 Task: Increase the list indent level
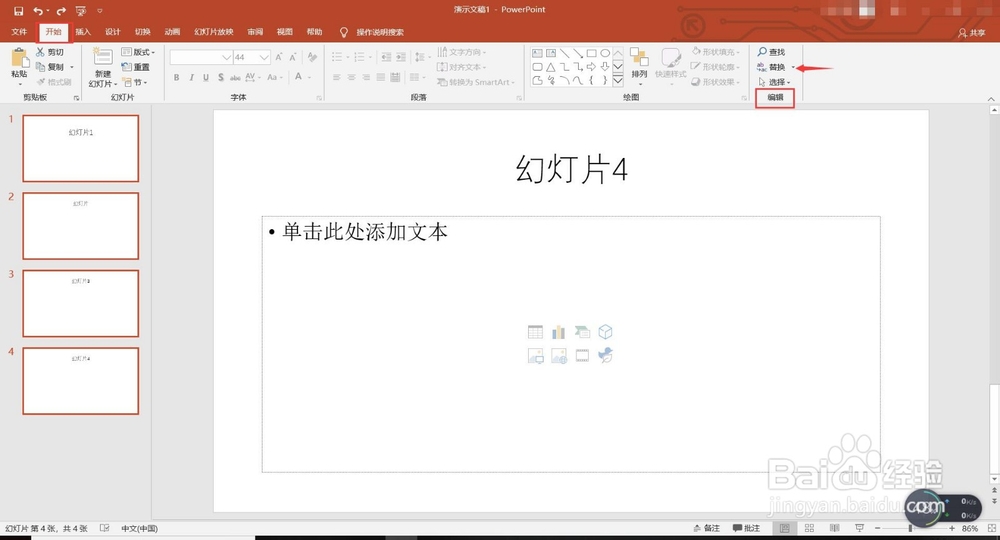click(401, 57)
